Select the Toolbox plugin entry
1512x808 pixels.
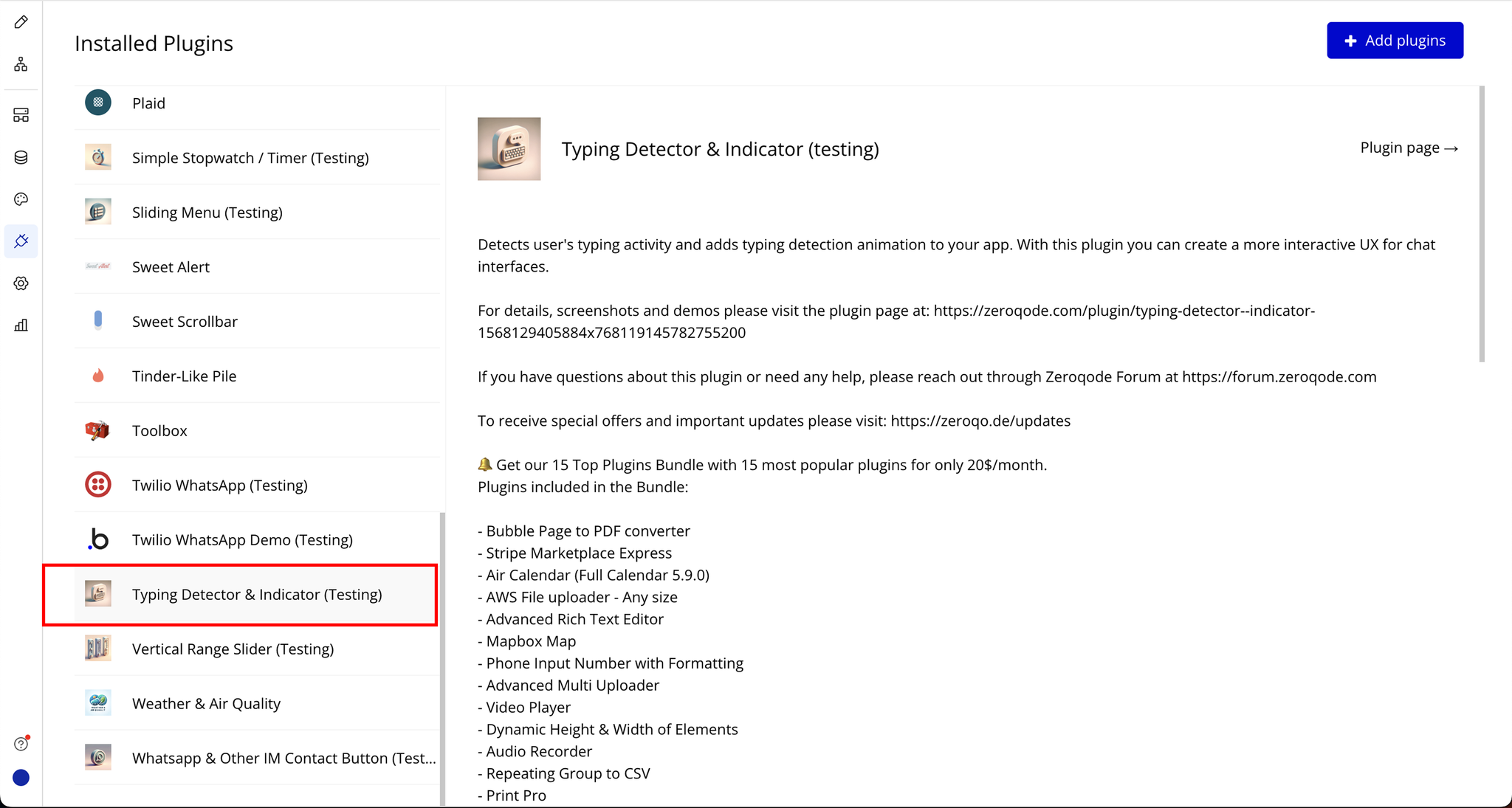159,431
